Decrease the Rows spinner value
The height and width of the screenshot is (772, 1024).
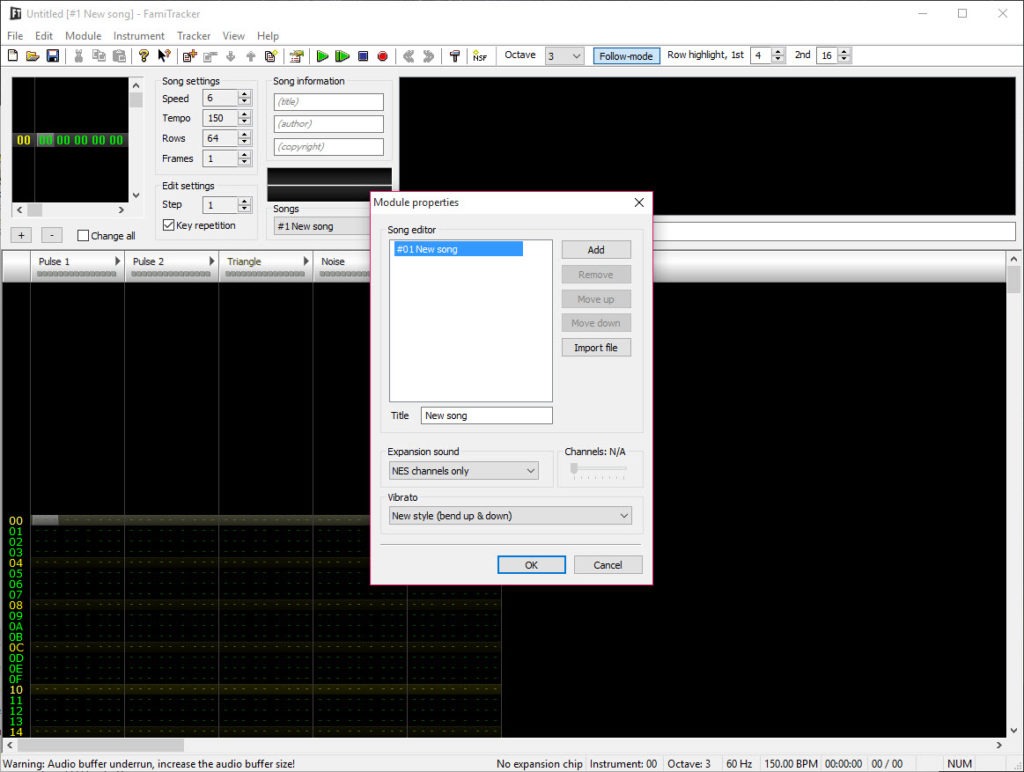tap(244, 142)
